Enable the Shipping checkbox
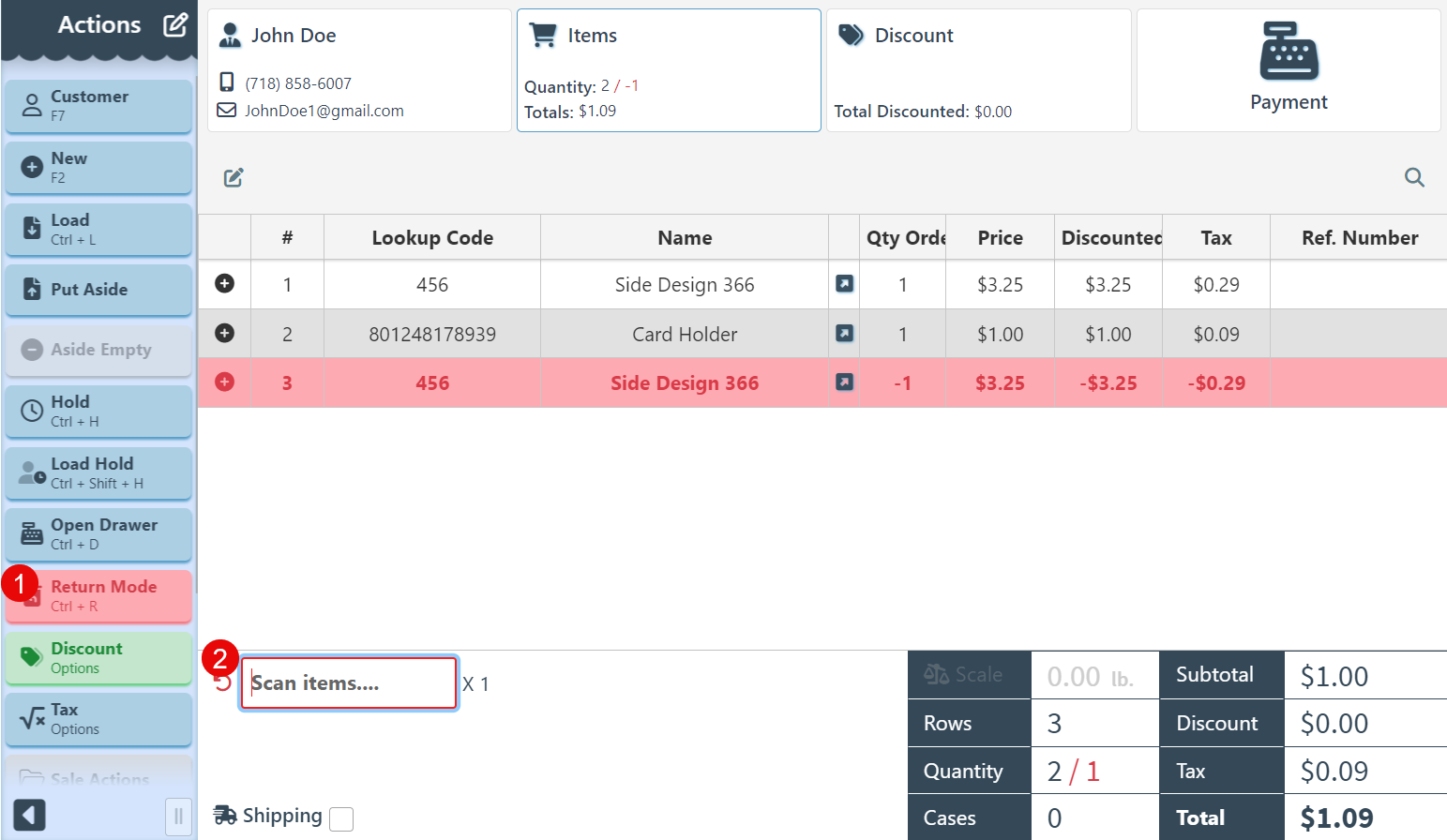The height and width of the screenshot is (840, 1447). pyautogui.click(x=342, y=818)
